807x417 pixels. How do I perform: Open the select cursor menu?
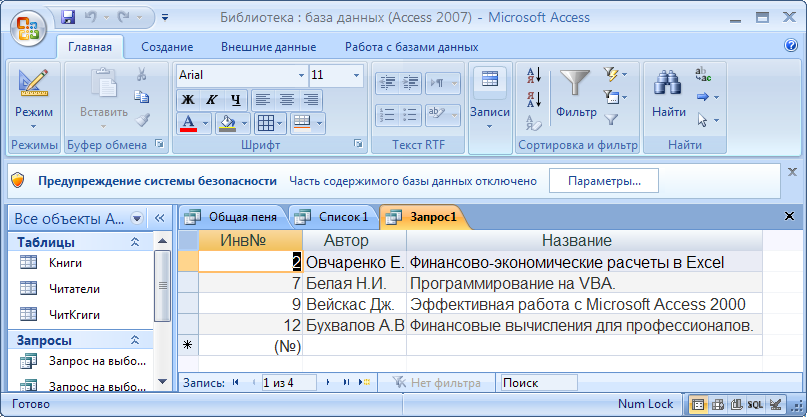coord(707,120)
